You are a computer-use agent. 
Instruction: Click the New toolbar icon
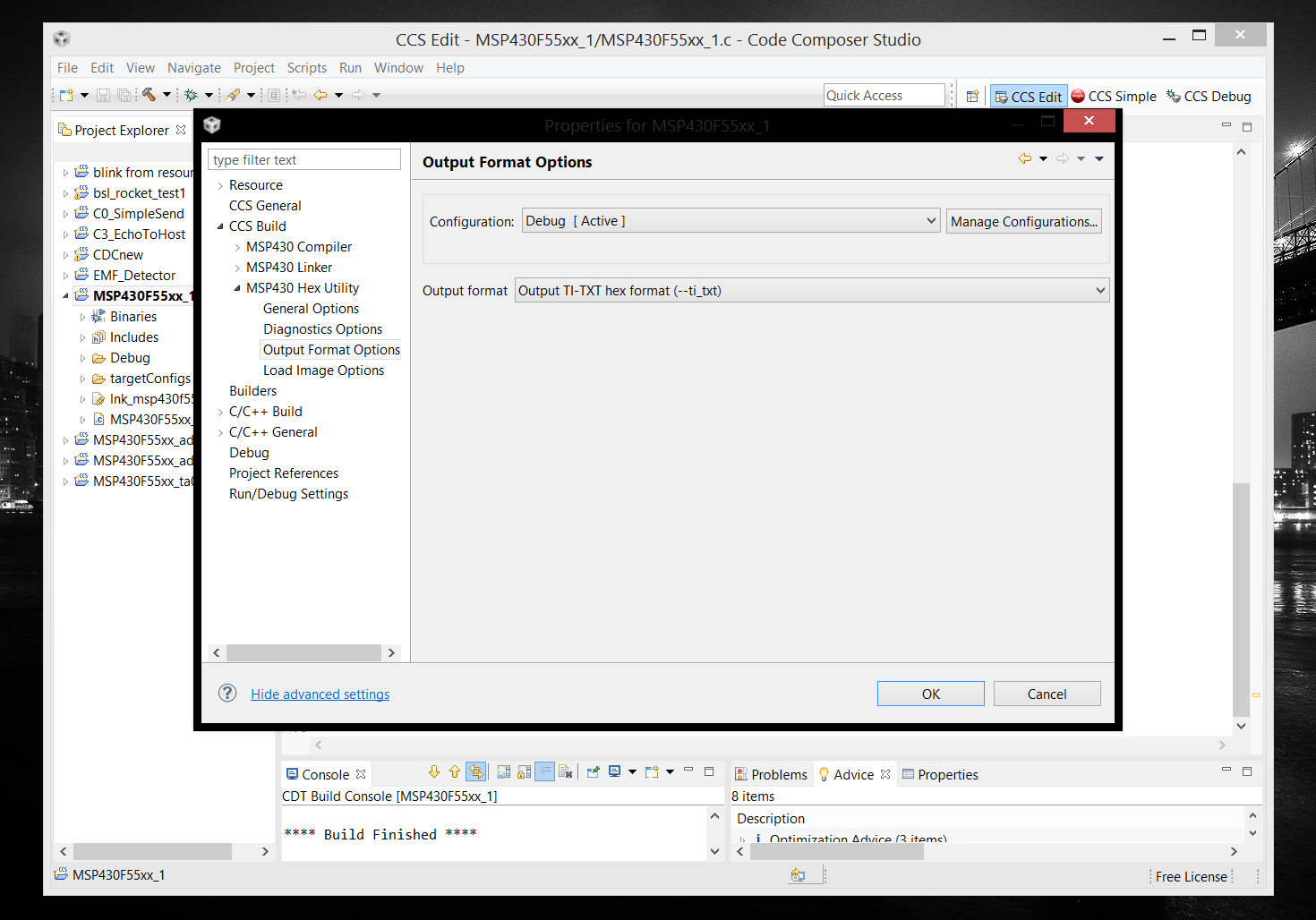coord(66,95)
